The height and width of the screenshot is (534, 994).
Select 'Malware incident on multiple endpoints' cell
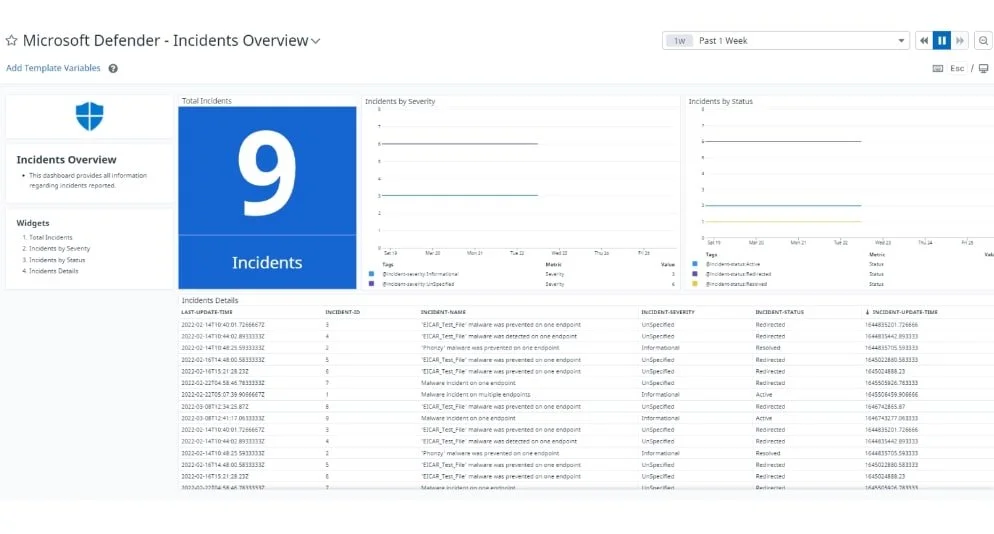point(475,394)
